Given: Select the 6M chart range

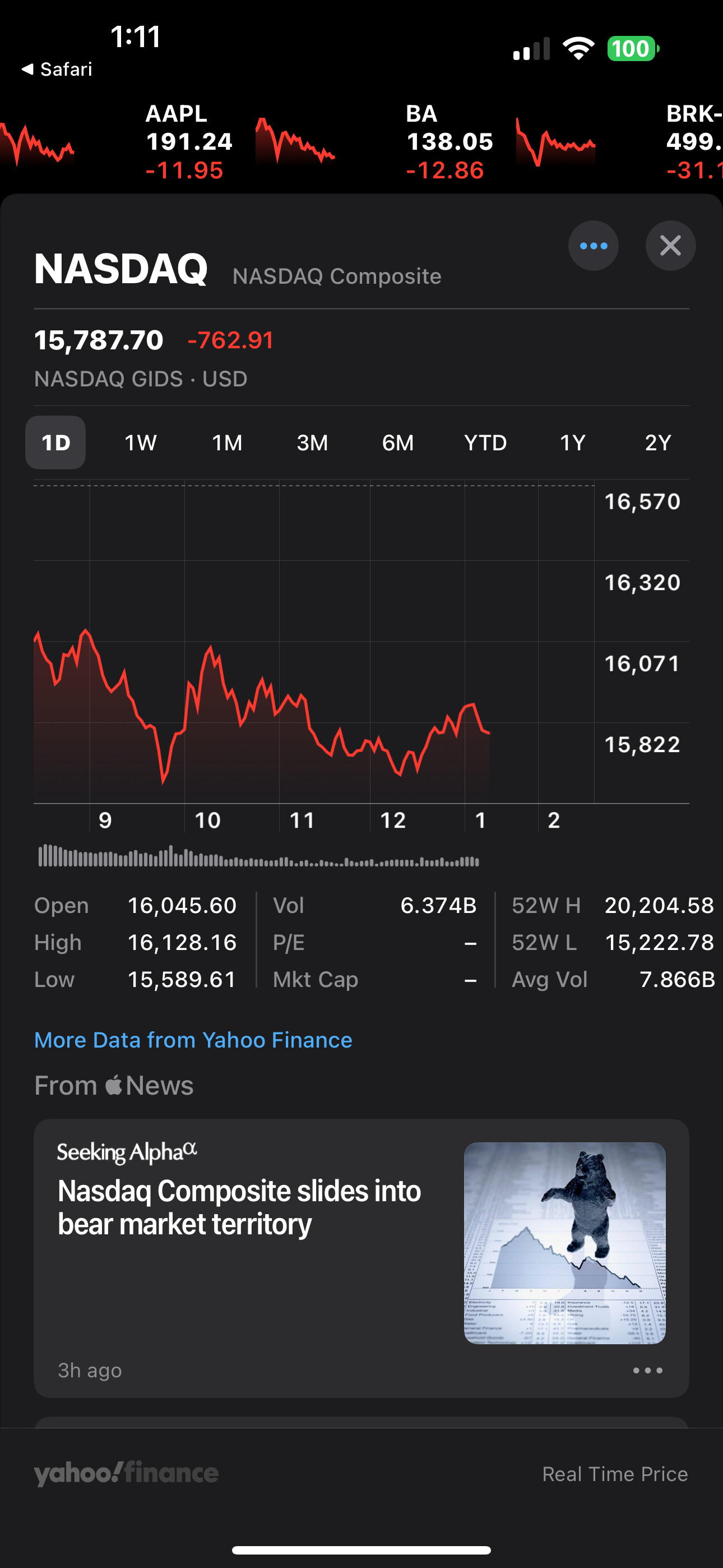Looking at the screenshot, I should coord(397,442).
